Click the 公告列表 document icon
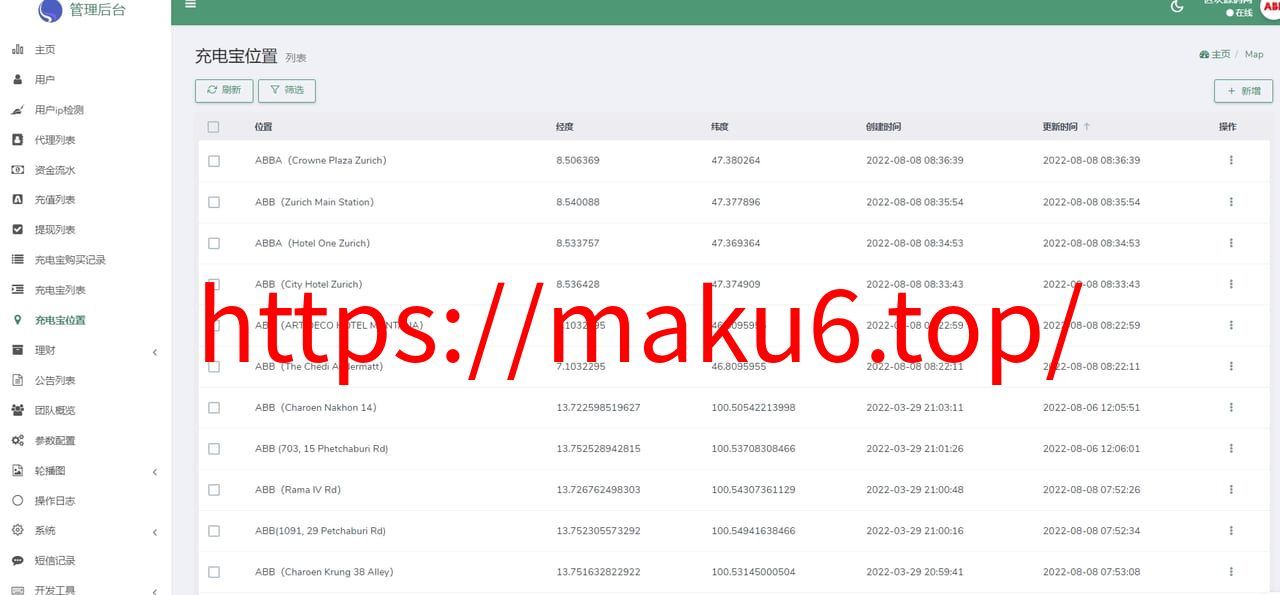 point(17,380)
